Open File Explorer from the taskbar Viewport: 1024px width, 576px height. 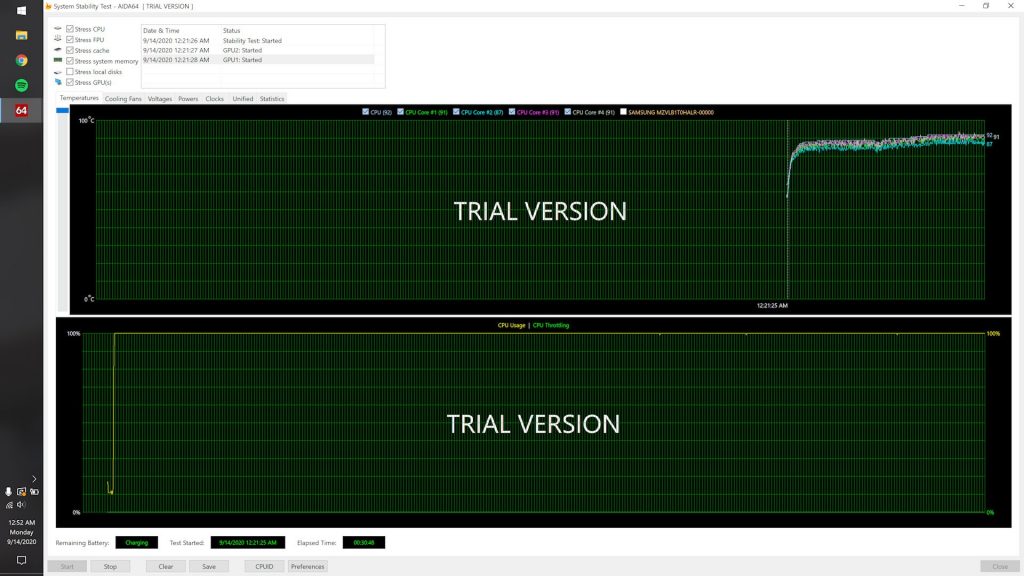[22, 35]
